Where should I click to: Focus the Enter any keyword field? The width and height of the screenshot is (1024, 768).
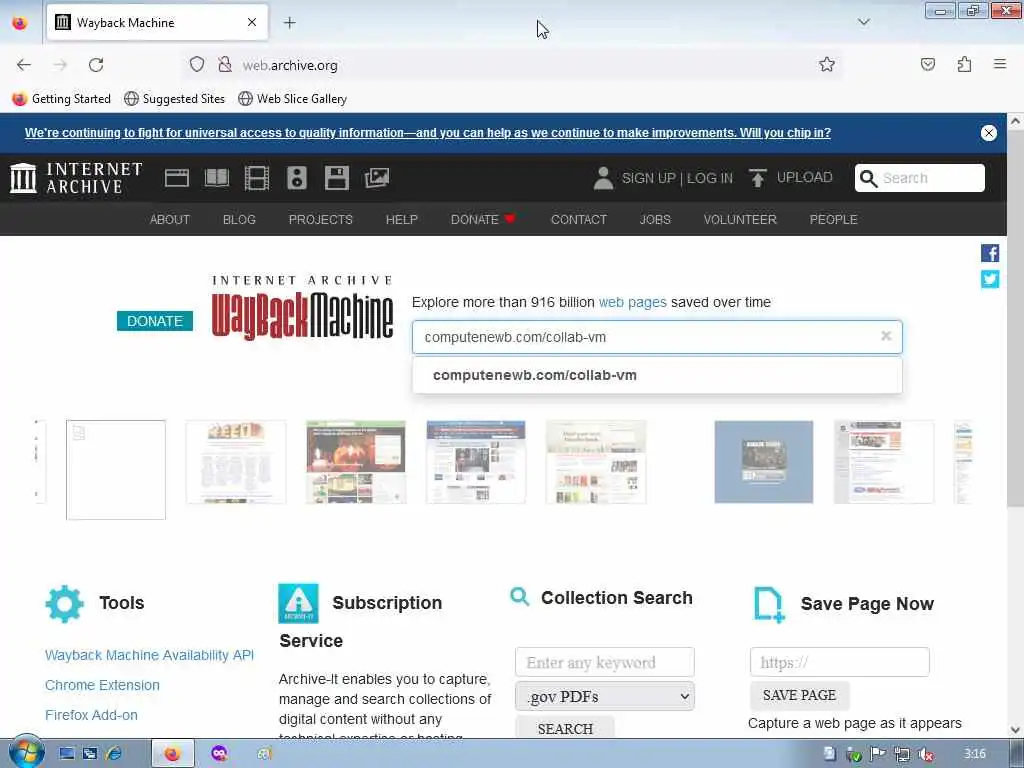coord(605,662)
